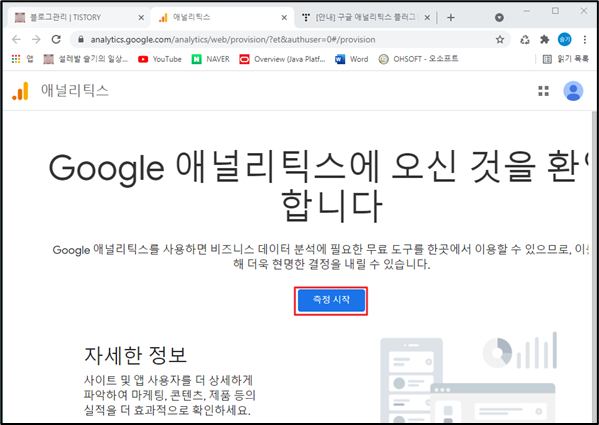
Task: Open the Google apps grid
Action: pos(543,91)
